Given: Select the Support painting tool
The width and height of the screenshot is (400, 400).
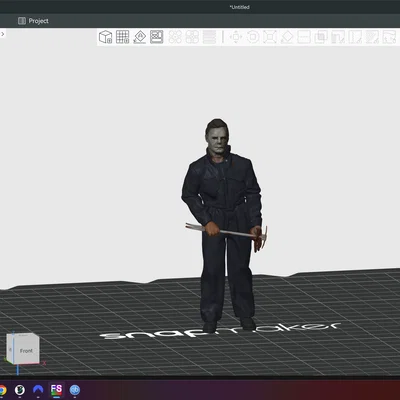Looking at the screenshot, I should coord(338,37).
